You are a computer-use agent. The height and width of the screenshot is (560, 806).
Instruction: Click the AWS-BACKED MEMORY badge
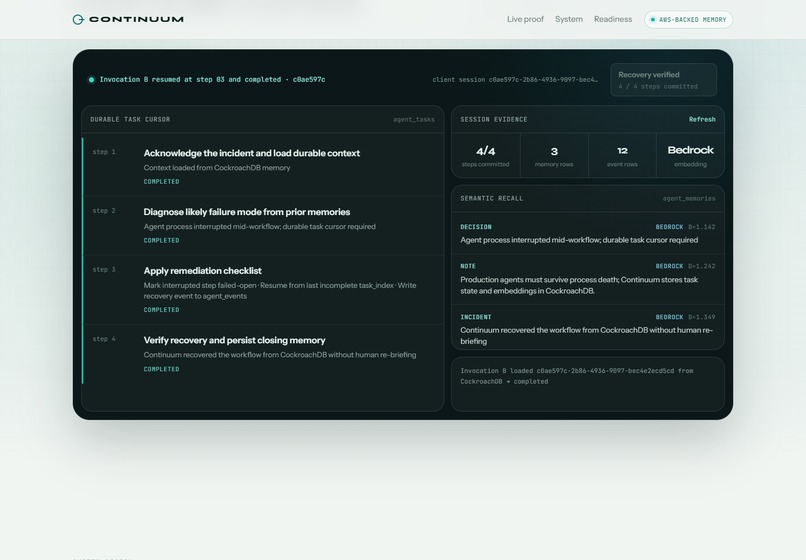tap(688, 20)
